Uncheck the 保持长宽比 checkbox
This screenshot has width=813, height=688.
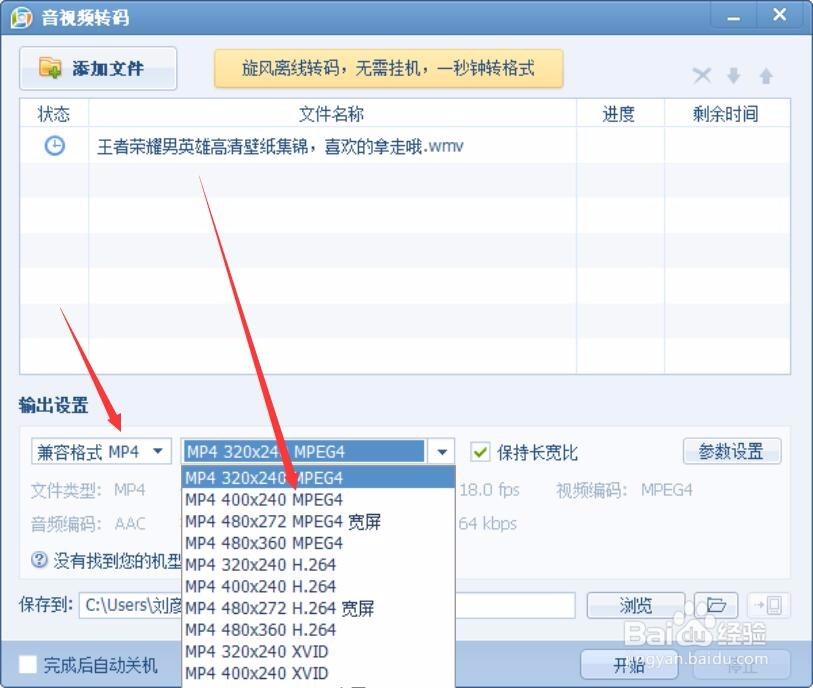(x=481, y=452)
